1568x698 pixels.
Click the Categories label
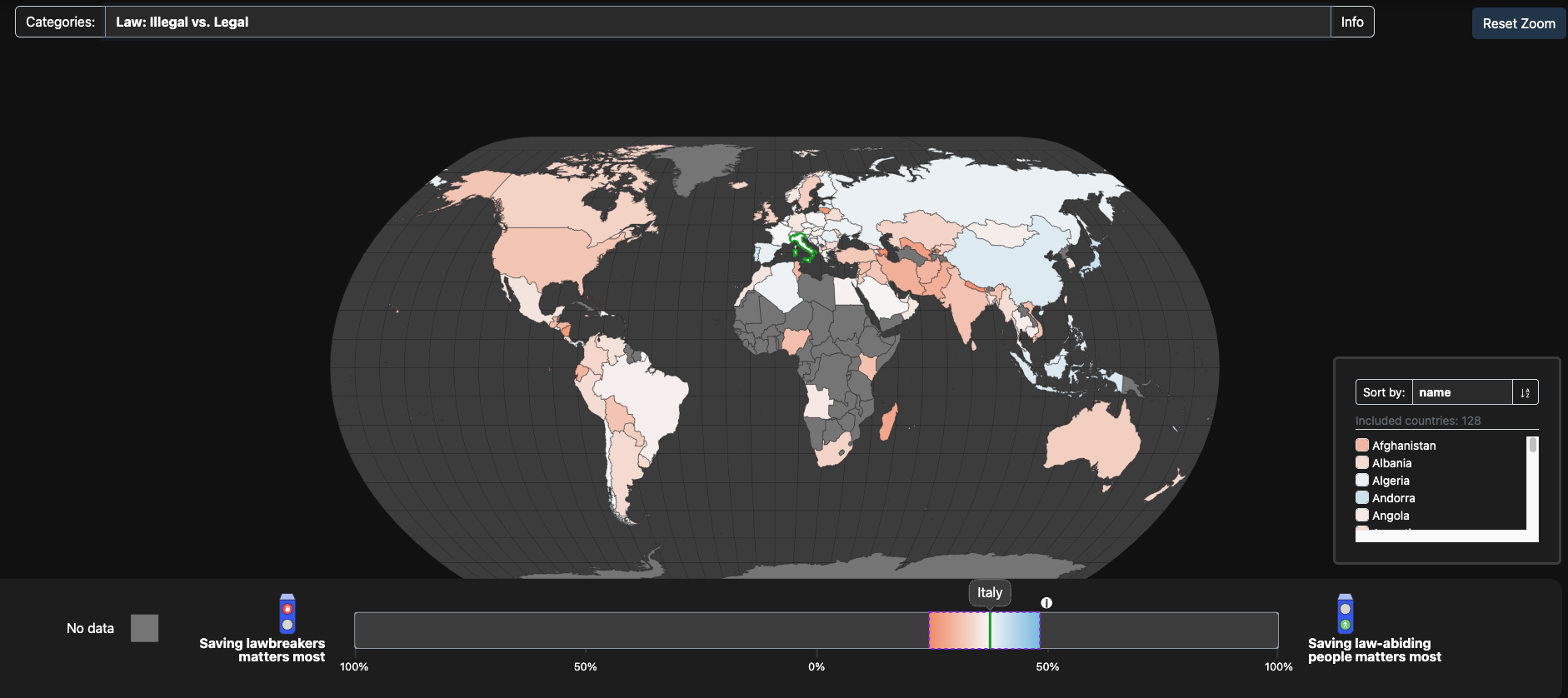[60, 22]
